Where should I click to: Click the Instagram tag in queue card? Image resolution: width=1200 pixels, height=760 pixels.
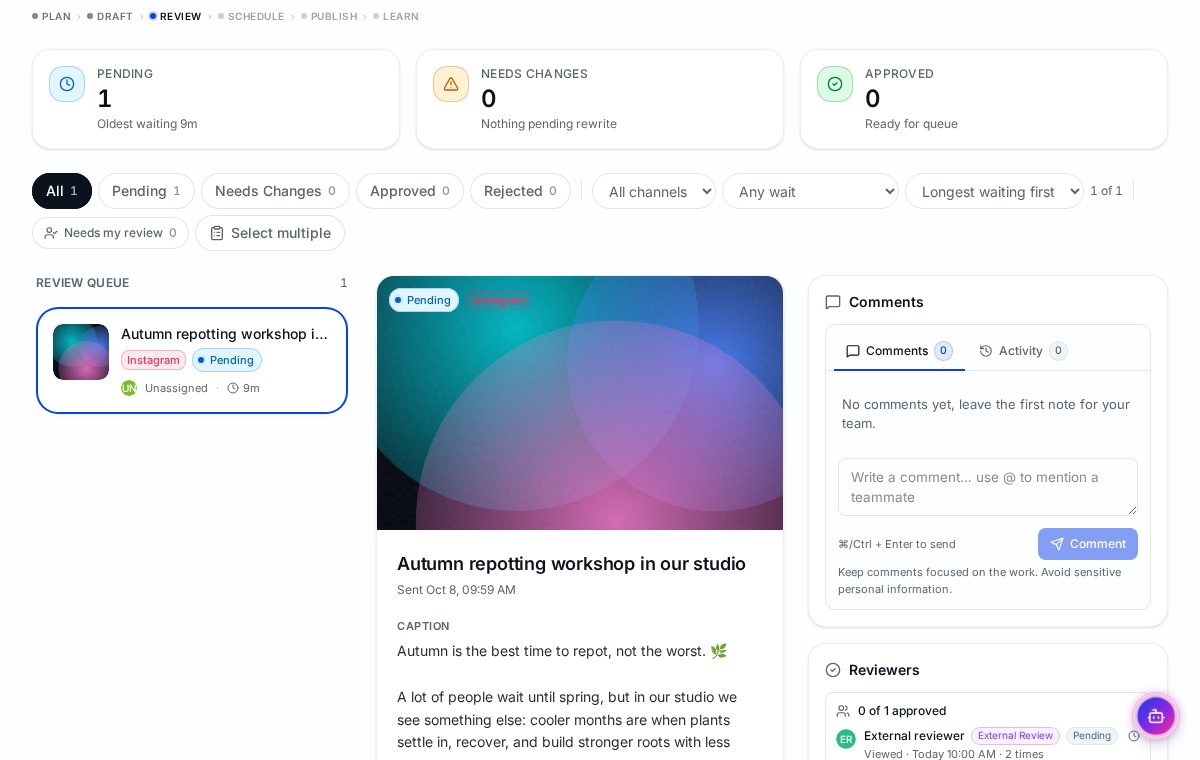tap(153, 360)
